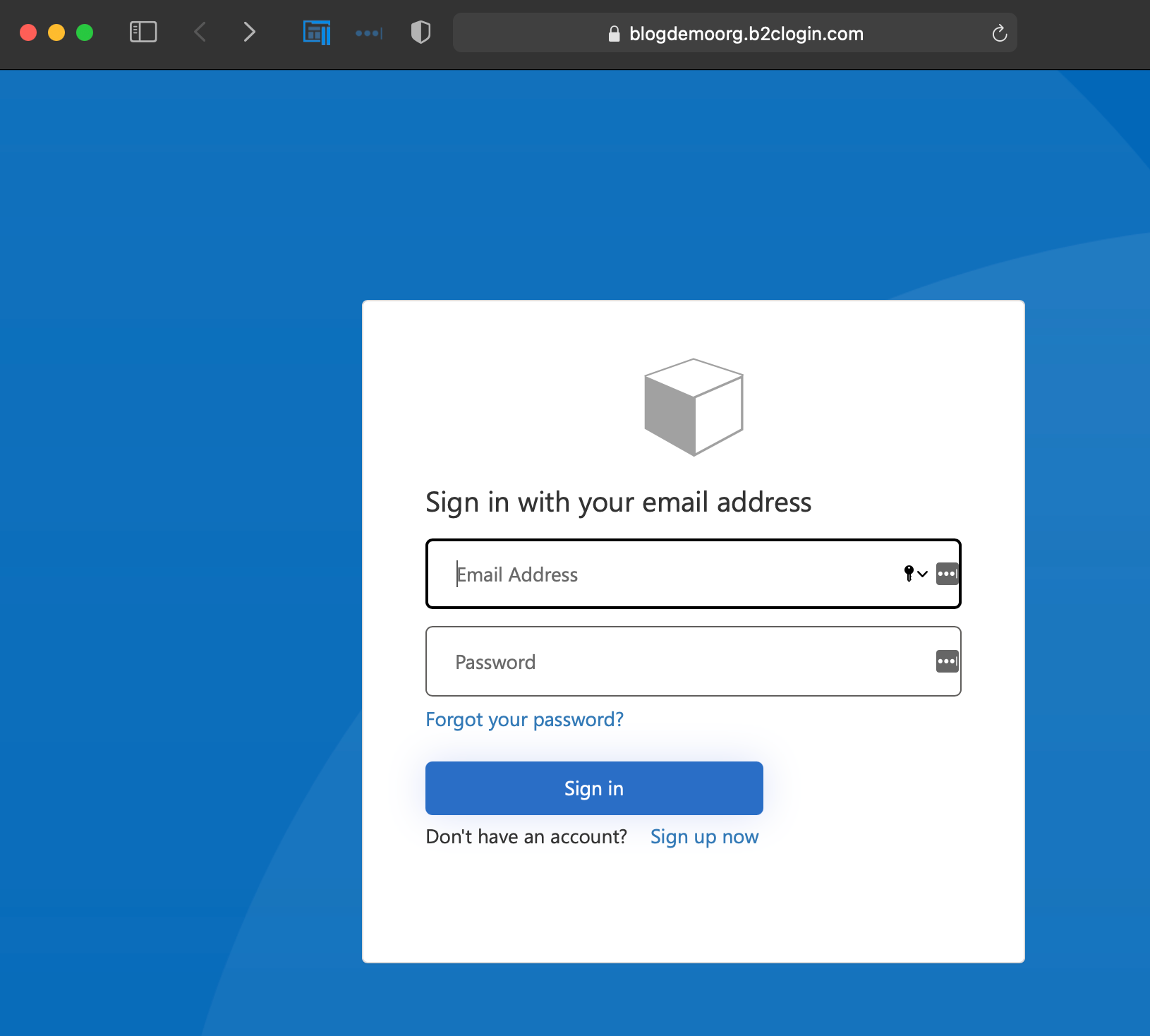
Task: Click the address bar lock icon
Action: (614, 34)
